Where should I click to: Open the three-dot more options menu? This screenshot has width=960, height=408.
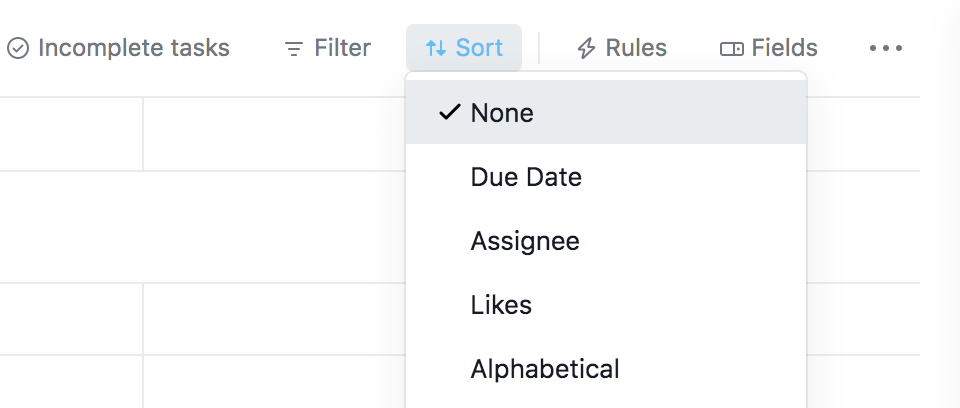tap(886, 48)
